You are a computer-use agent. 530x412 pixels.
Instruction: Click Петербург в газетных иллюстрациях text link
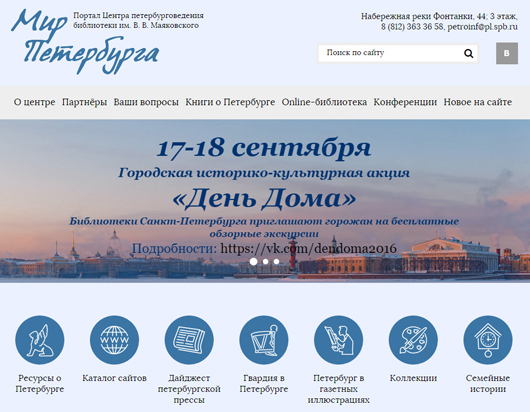[x=338, y=389]
